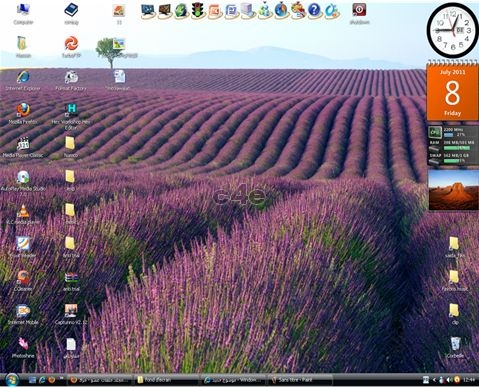
Task: Click the volume speaker tray icon
Action: tap(449, 380)
